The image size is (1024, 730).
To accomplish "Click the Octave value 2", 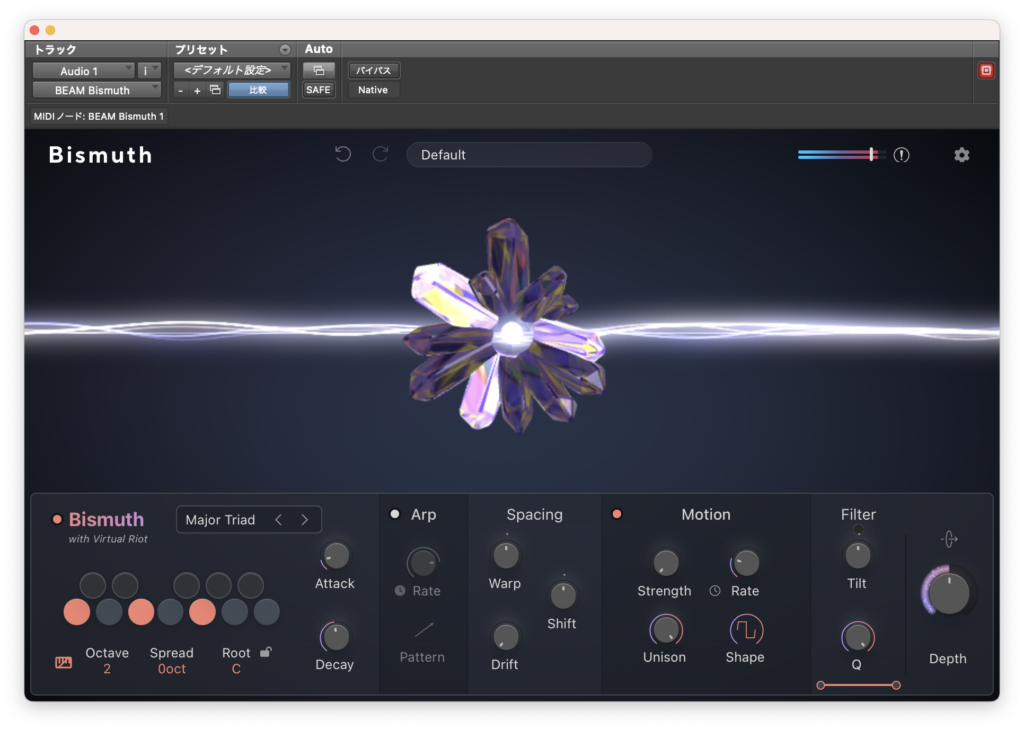I will point(107,669).
